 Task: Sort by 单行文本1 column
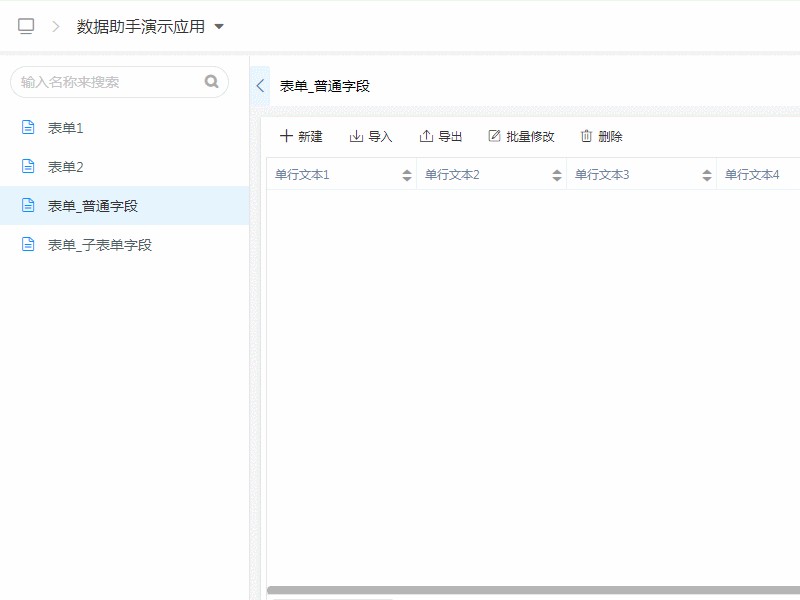click(x=407, y=175)
